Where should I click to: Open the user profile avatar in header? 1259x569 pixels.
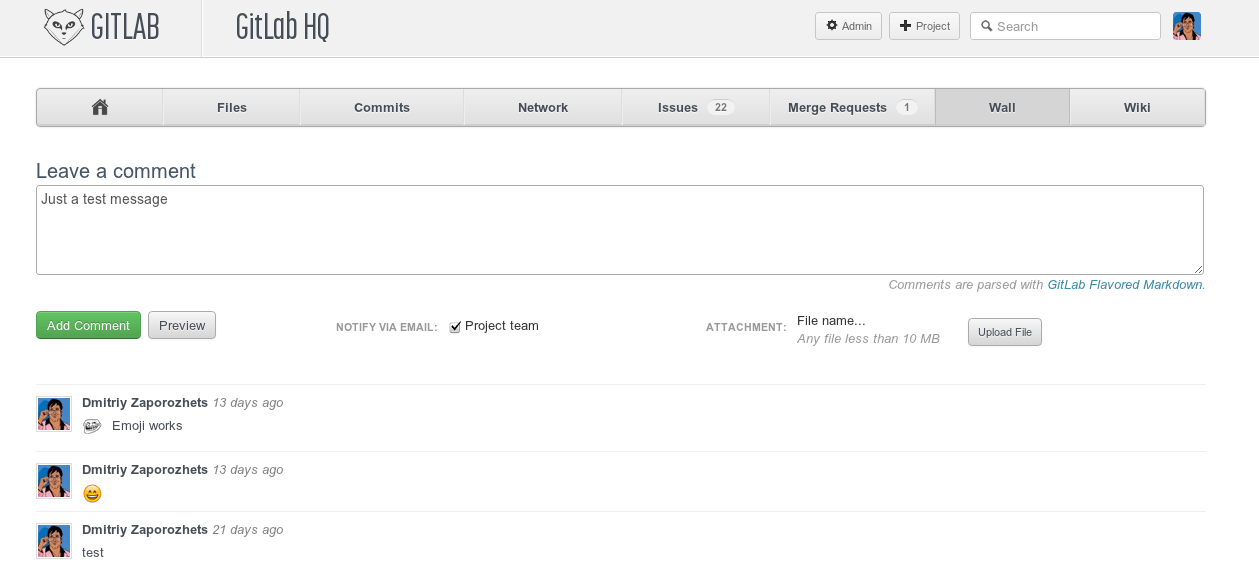[x=1186, y=26]
